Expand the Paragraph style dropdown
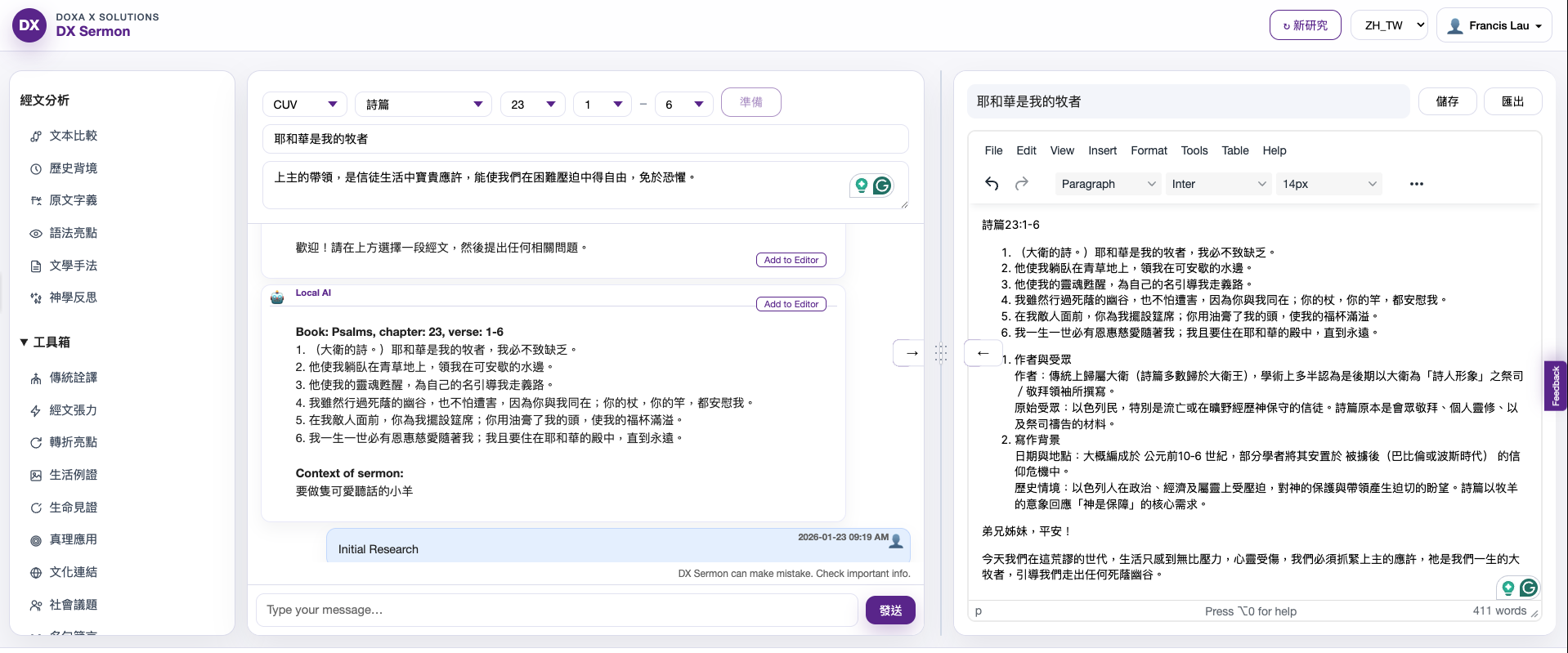 tap(1107, 184)
